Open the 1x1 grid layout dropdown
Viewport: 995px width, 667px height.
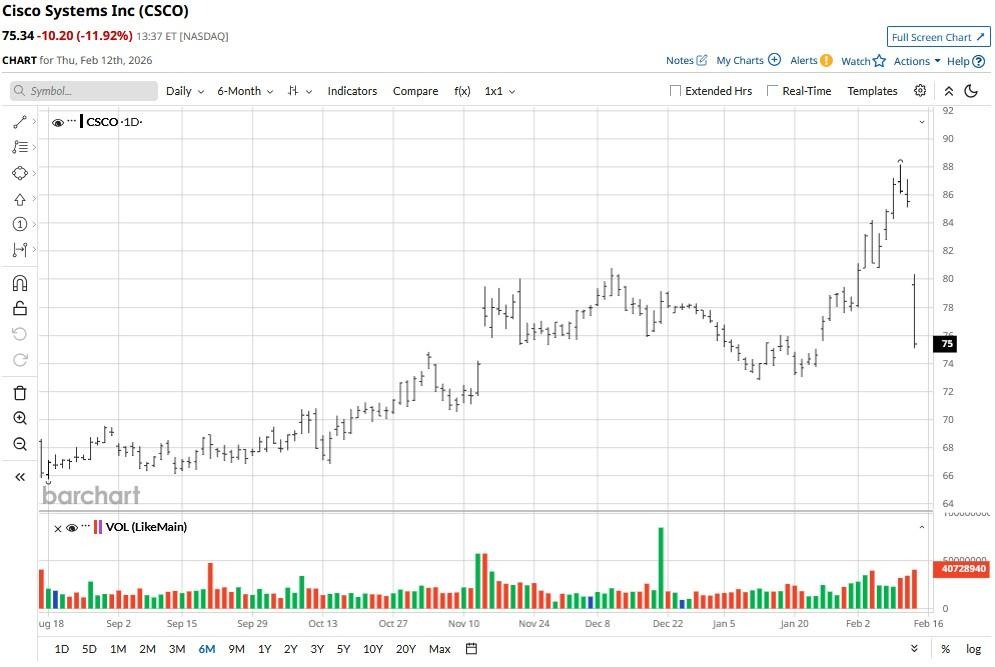[x=500, y=91]
